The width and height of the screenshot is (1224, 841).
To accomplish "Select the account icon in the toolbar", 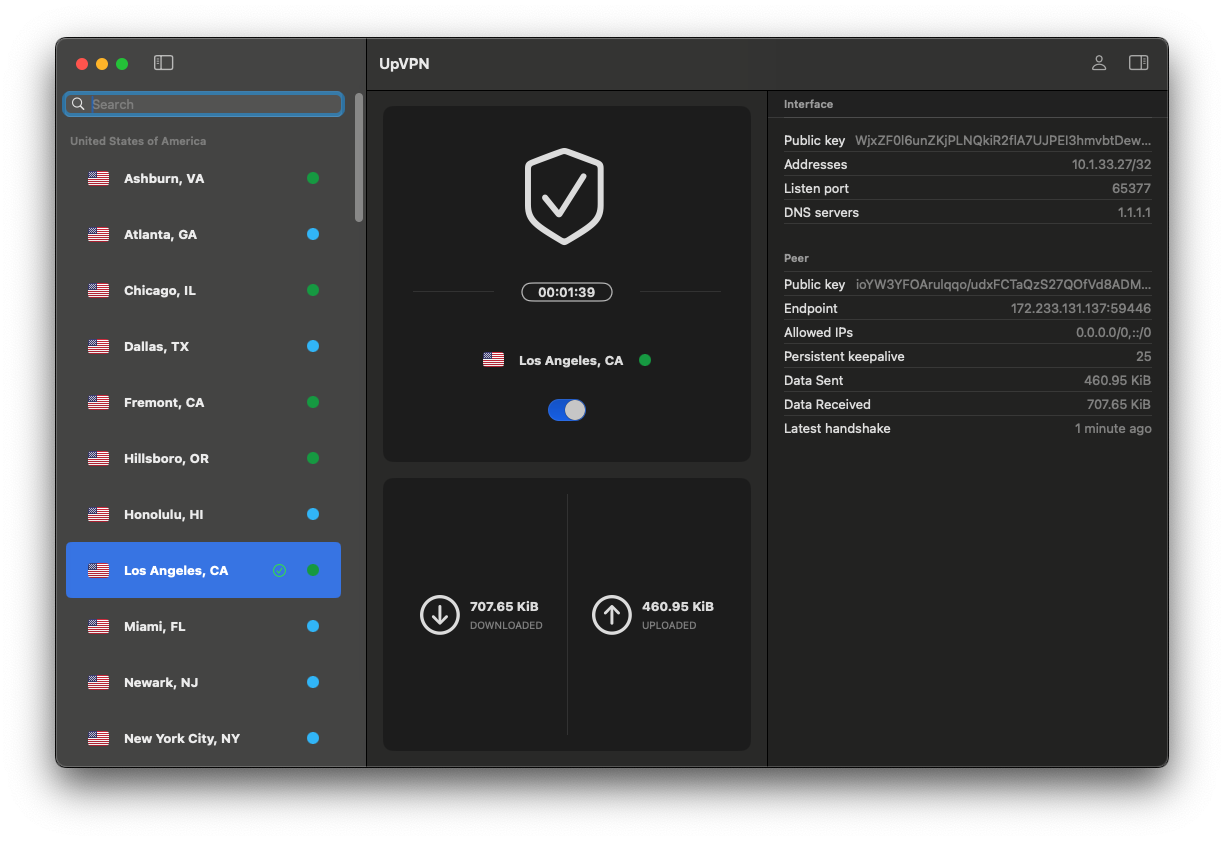I will (1098, 62).
